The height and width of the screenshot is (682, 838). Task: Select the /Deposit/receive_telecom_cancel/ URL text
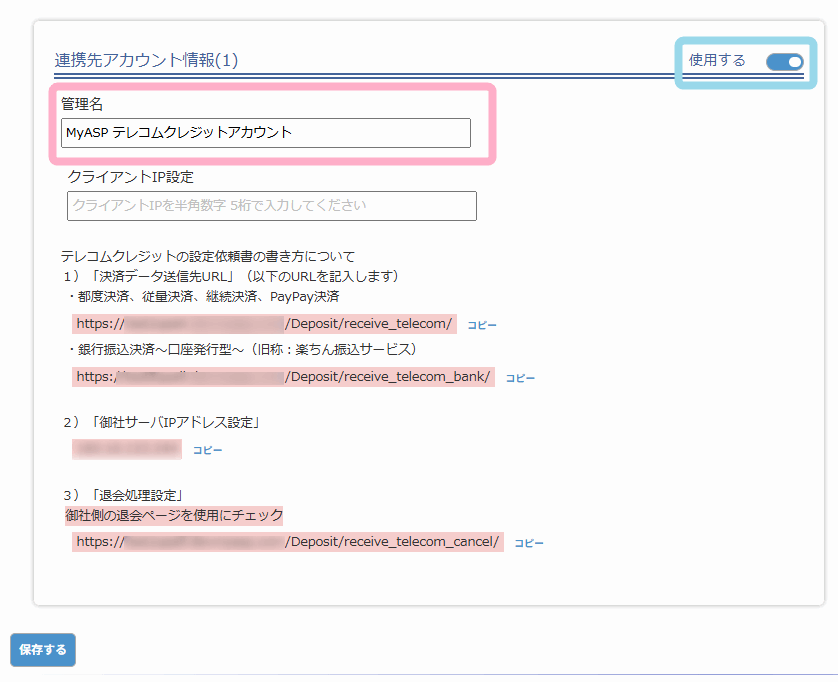point(288,542)
